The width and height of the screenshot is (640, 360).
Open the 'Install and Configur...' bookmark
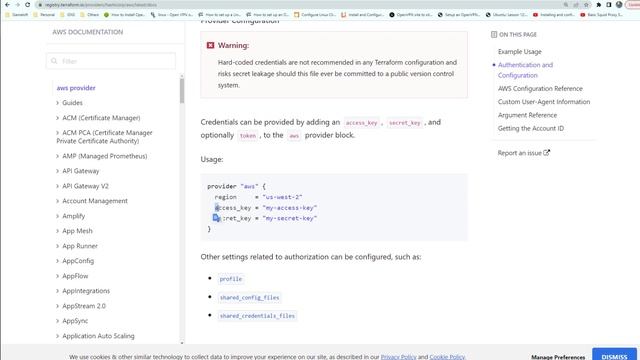[363, 15]
